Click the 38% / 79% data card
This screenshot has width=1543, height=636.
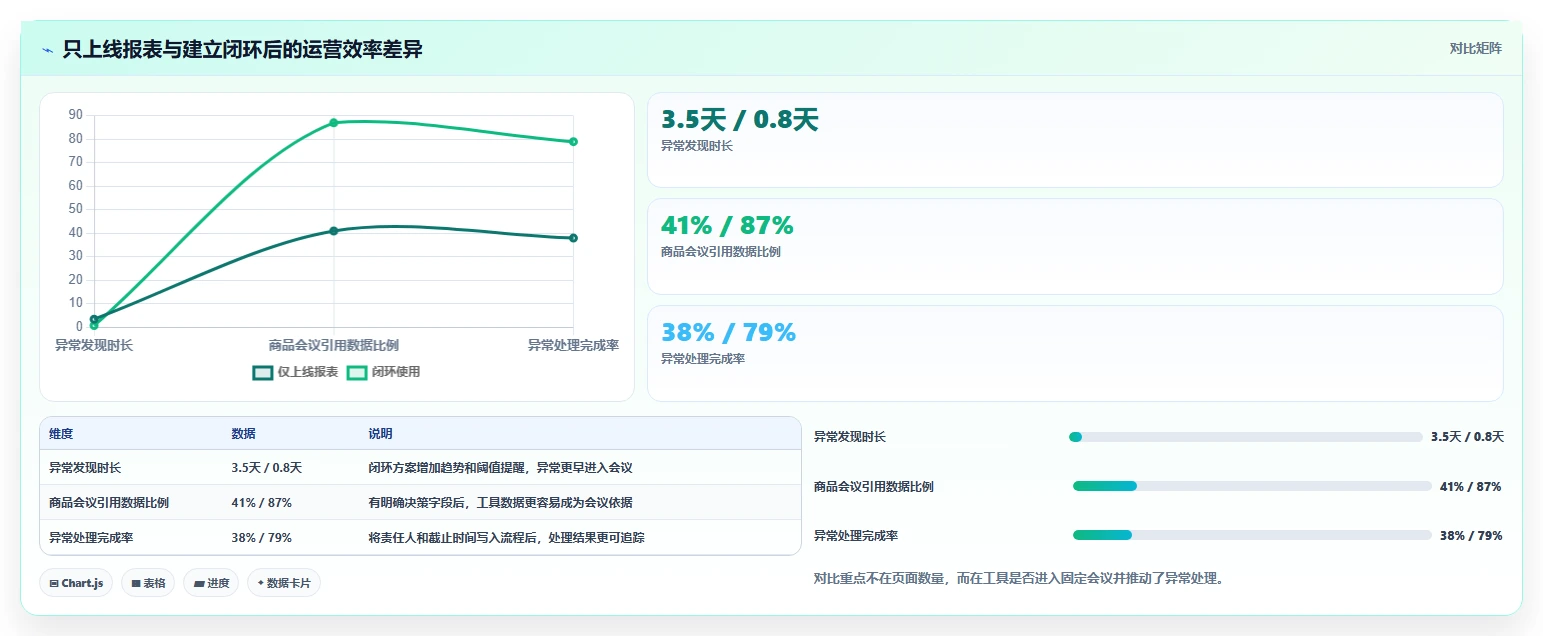coord(1075,353)
